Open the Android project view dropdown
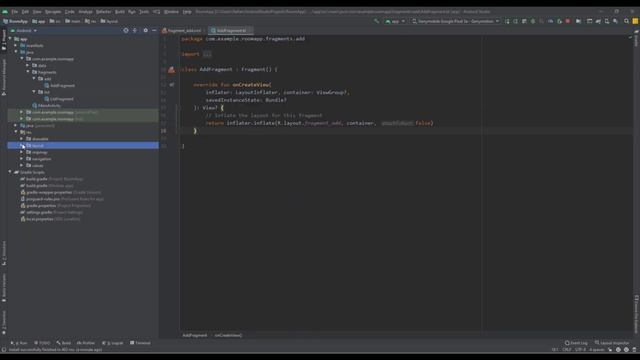The image size is (640, 360). [x=24, y=31]
